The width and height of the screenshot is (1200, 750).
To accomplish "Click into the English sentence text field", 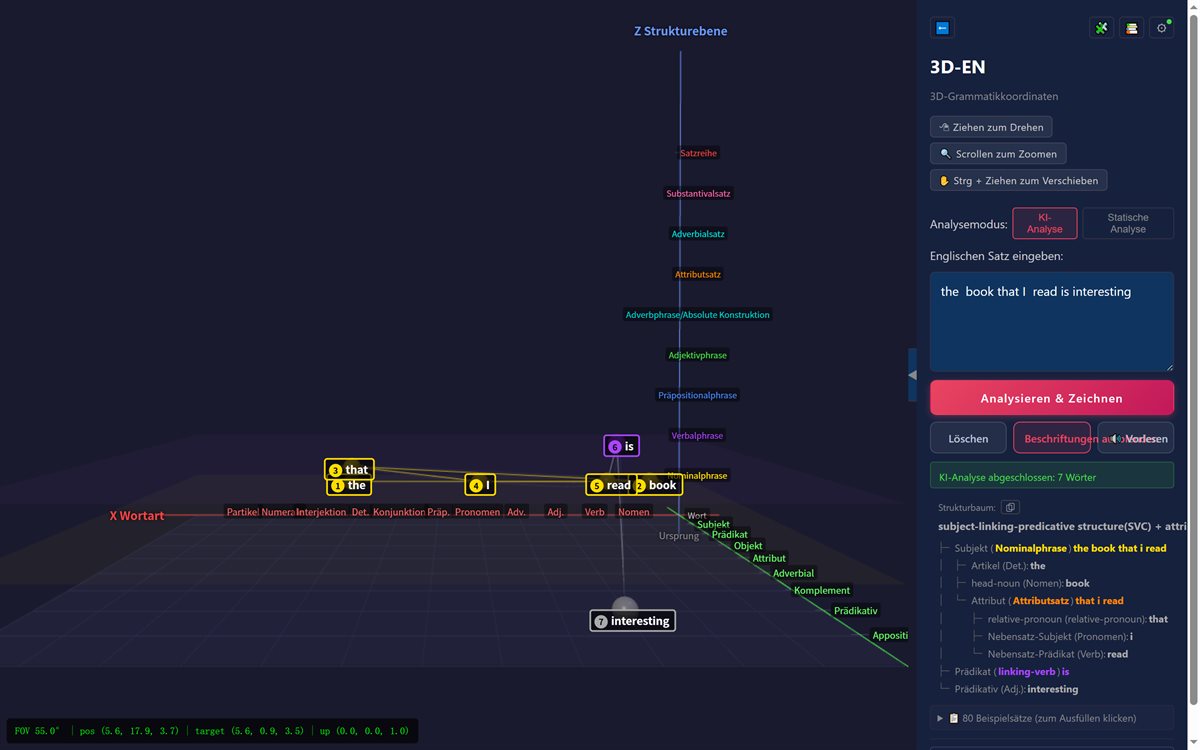I will 1052,322.
